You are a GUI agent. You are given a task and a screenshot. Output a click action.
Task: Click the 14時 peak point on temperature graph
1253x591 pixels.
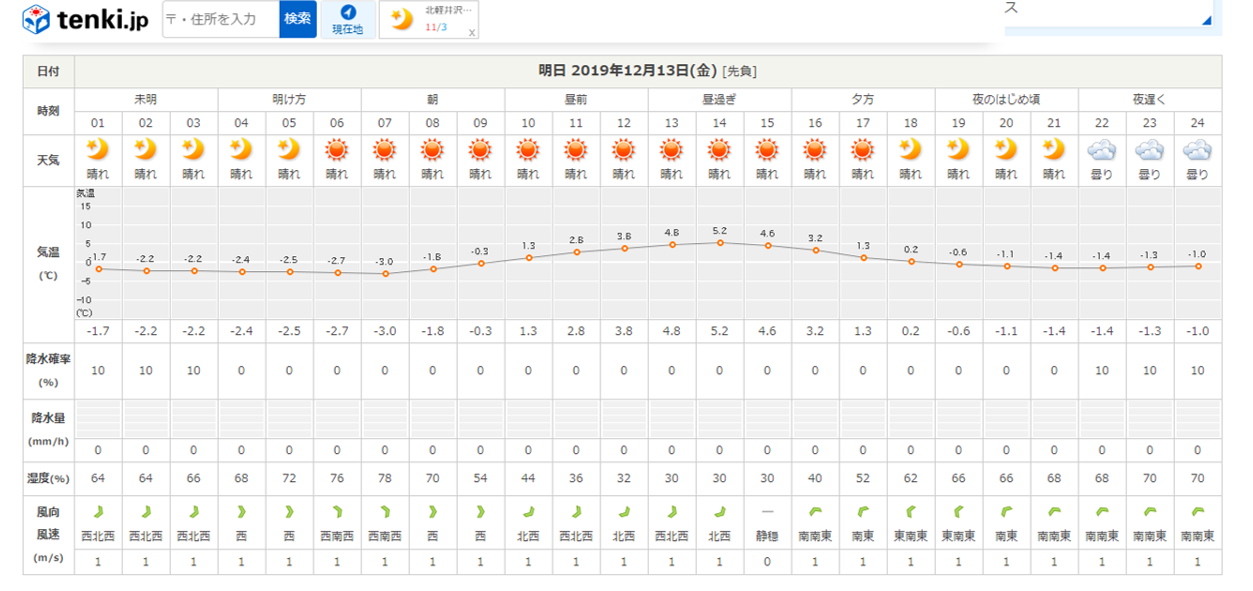(x=720, y=243)
